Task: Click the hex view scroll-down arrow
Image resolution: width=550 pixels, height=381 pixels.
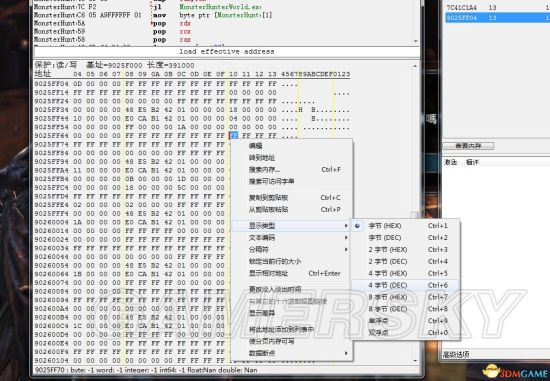Action: (x=416, y=361)
